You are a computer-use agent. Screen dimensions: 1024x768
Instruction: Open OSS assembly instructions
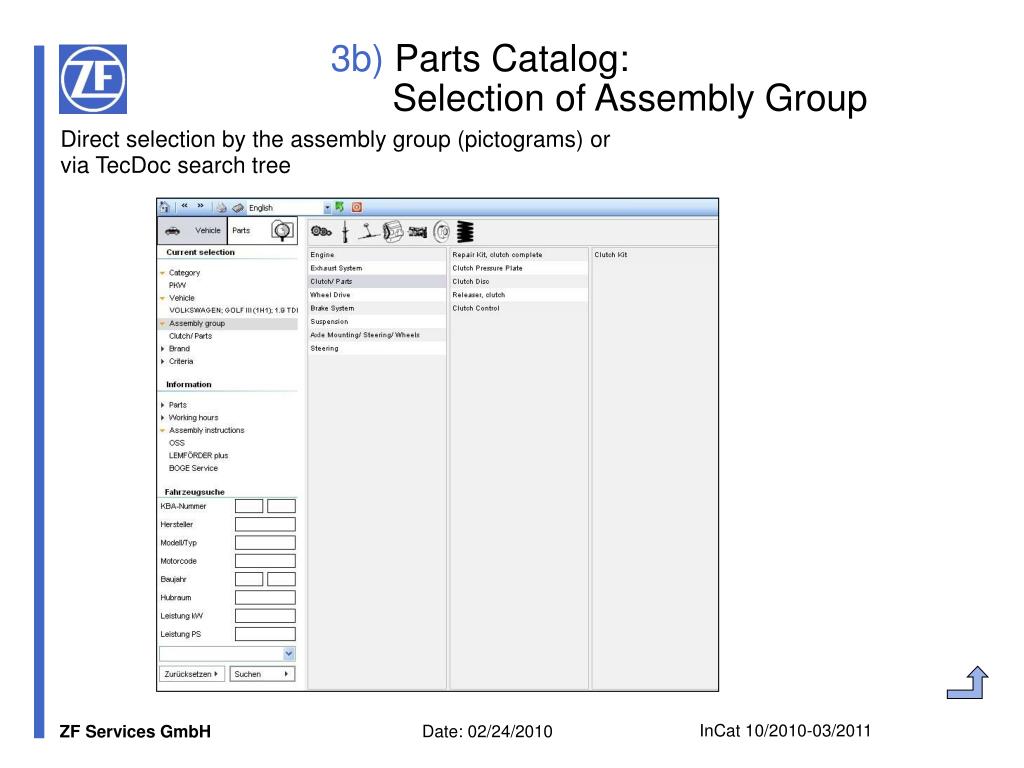(x=176, y=443)
